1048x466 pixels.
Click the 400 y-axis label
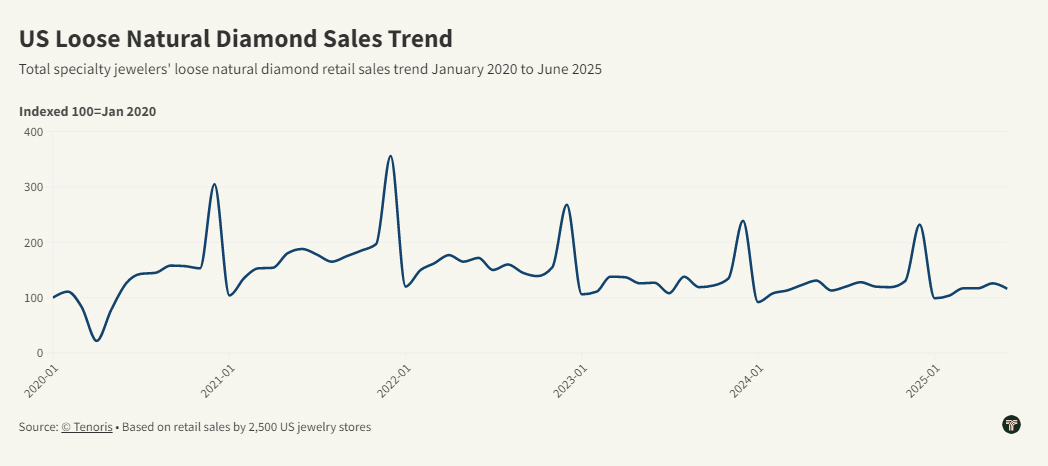33,132
